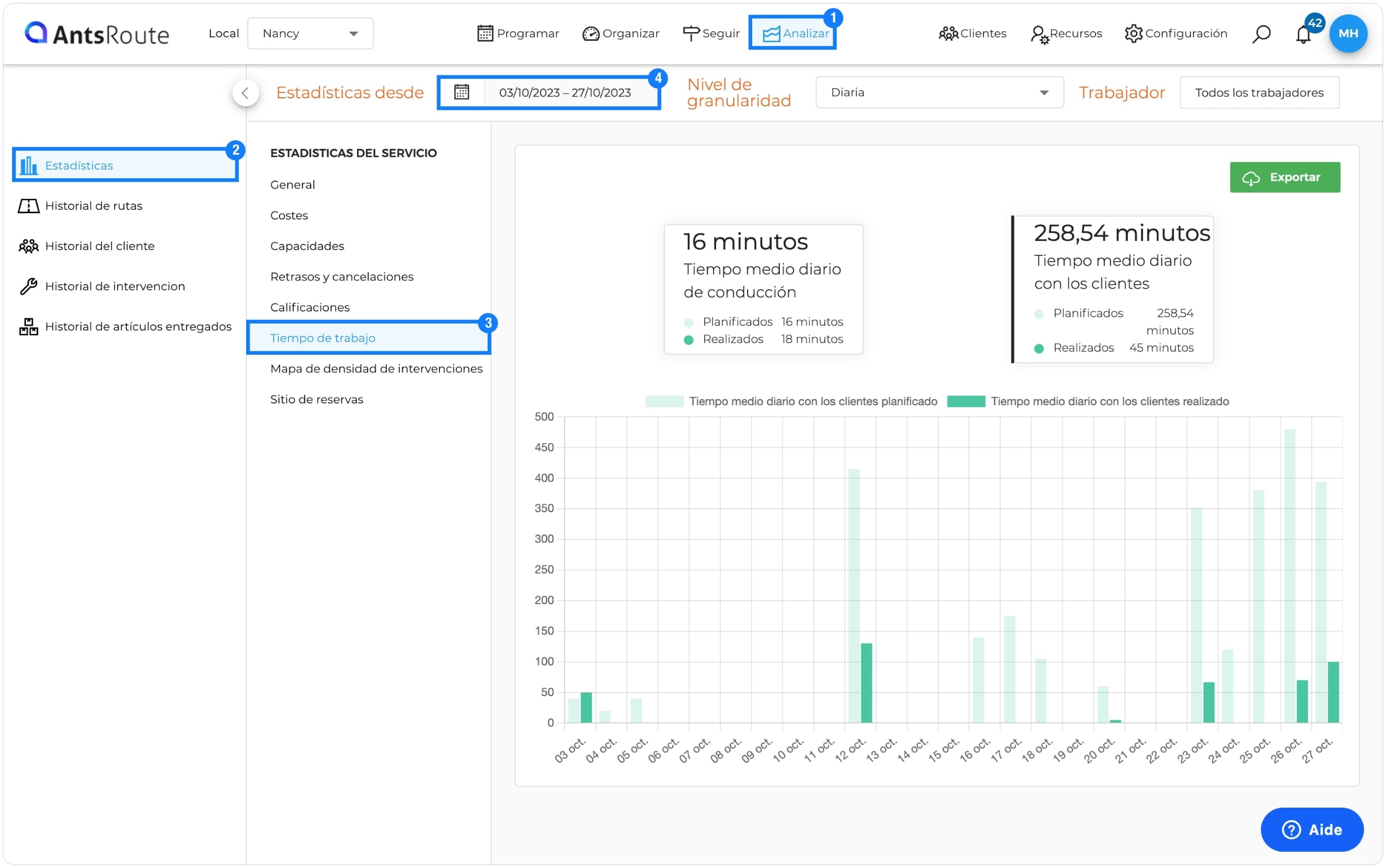Image resolution: width=1386 pixels, height=868 pixels.
Task: Click the Programar calendar icon
Action: tap(485, 33)
